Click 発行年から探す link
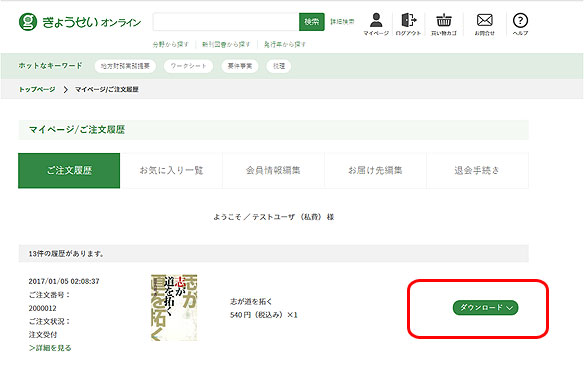The height and width of the screenshot is (366, 584). pos(285,44)
